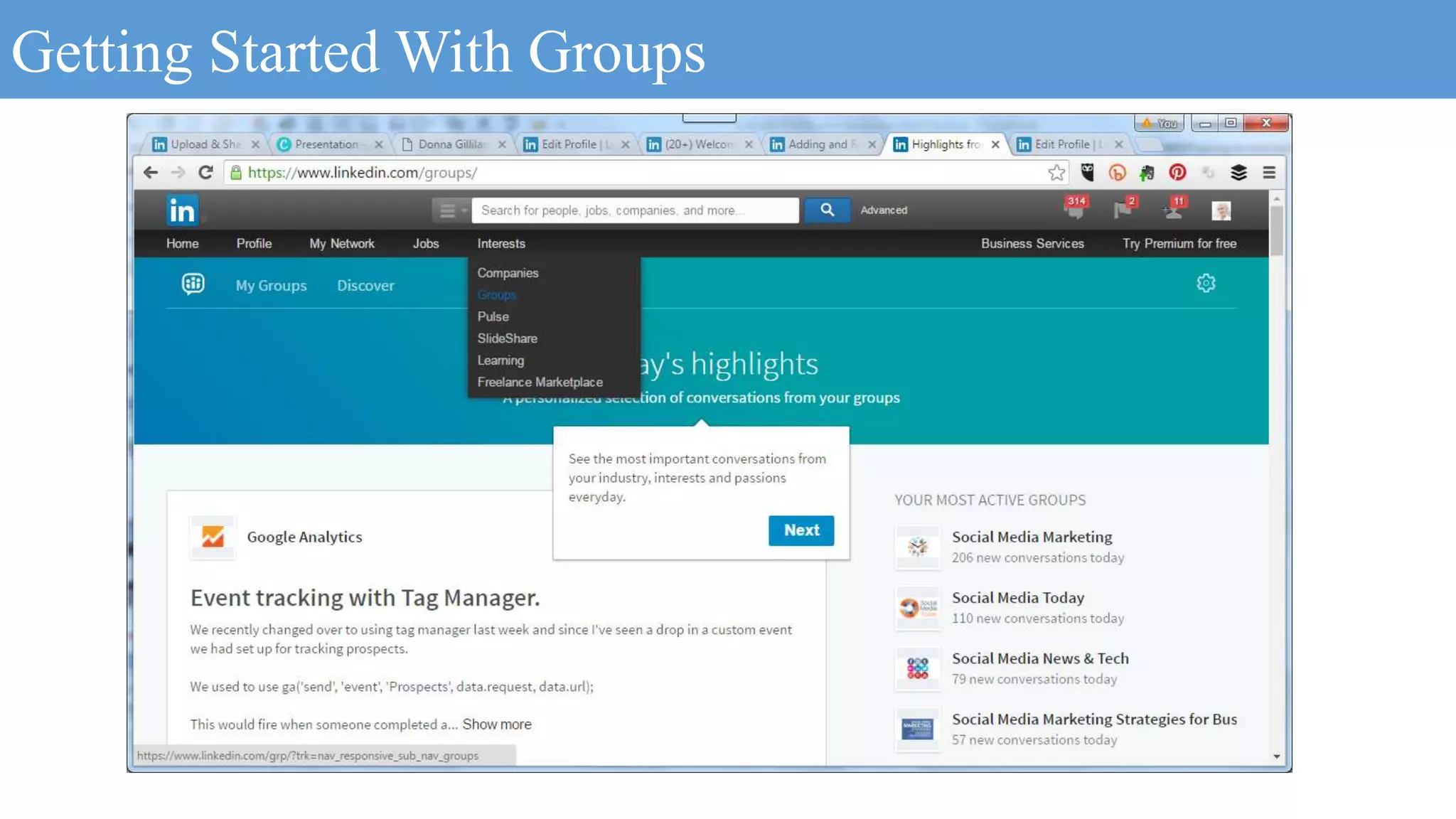Bookmark the page with the star icon

pyautogui.click(x=1056, y=173)
